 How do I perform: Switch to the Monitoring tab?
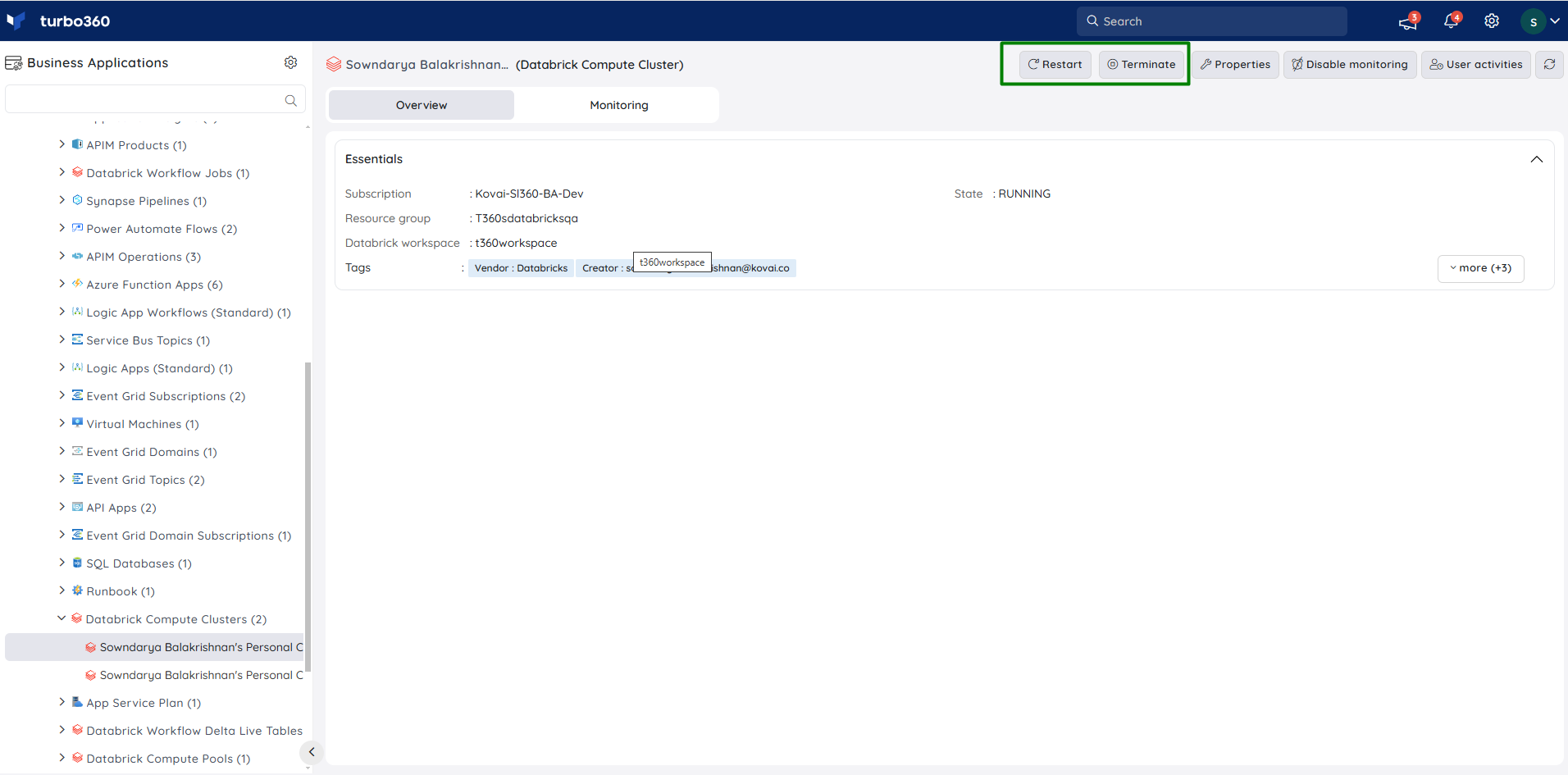click(x=619, y=105)
